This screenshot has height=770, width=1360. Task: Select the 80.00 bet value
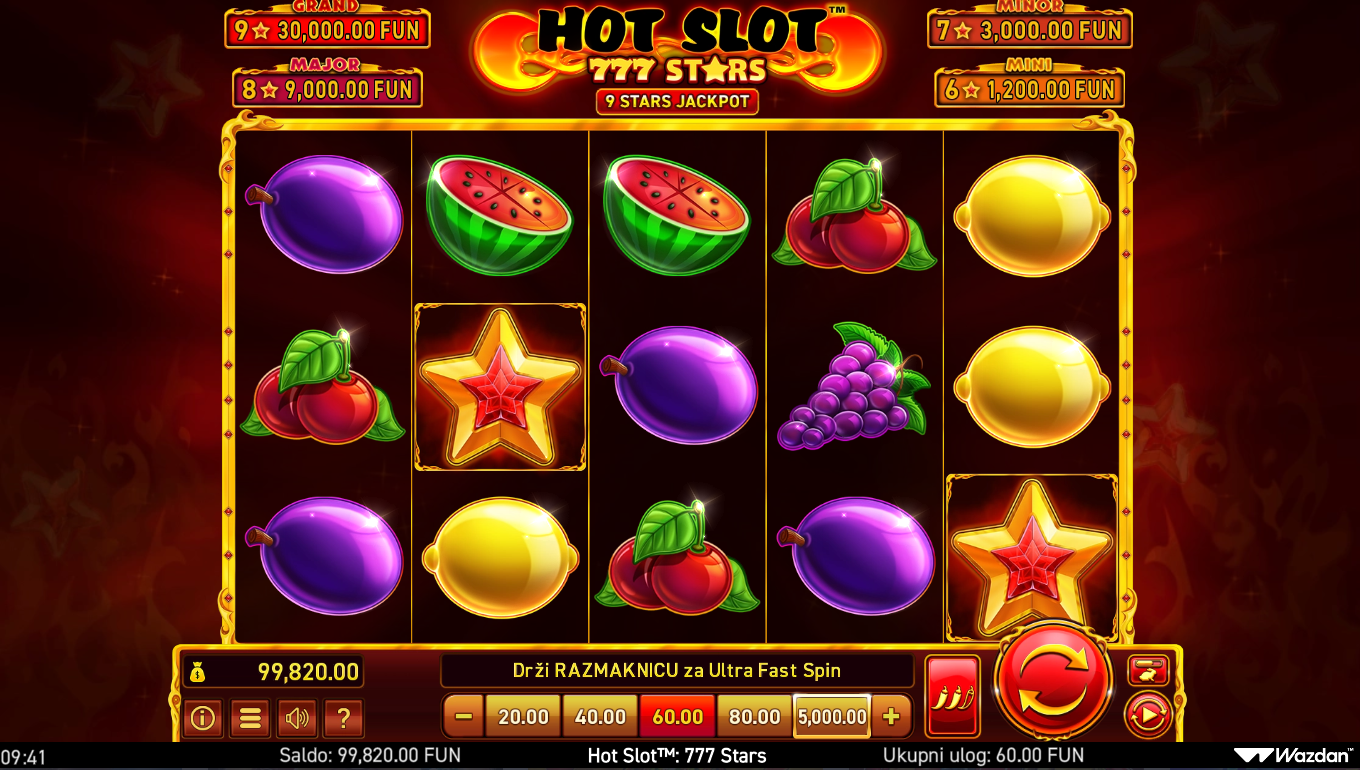point(754,717)
